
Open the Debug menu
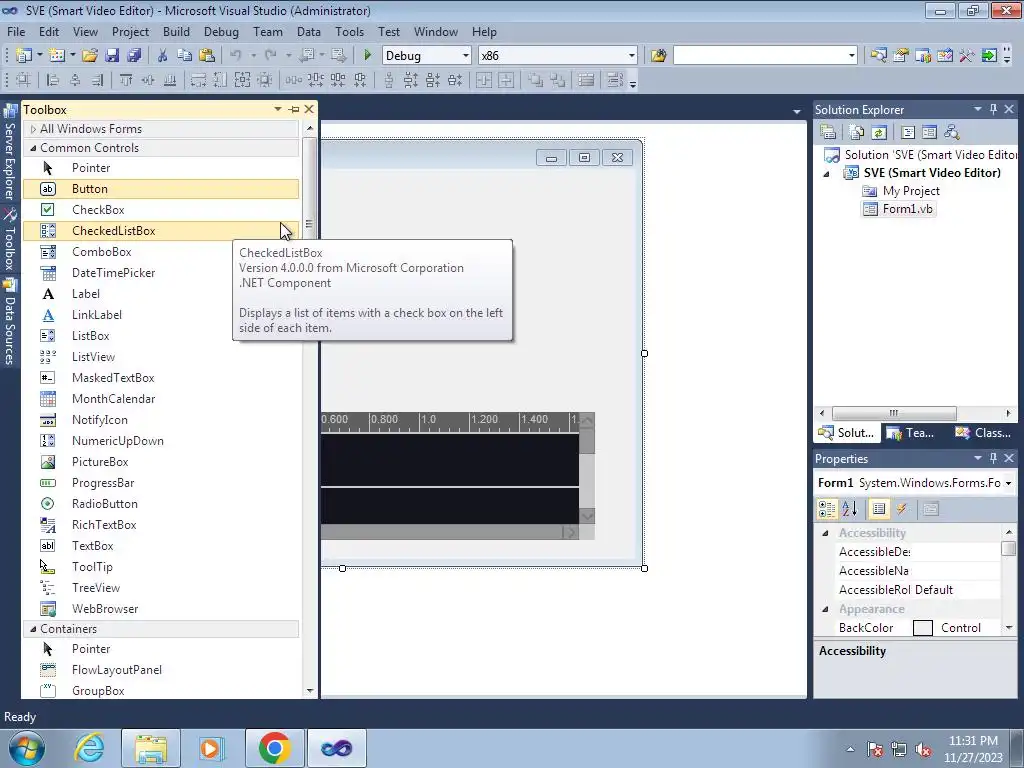(x=221, y=32)
